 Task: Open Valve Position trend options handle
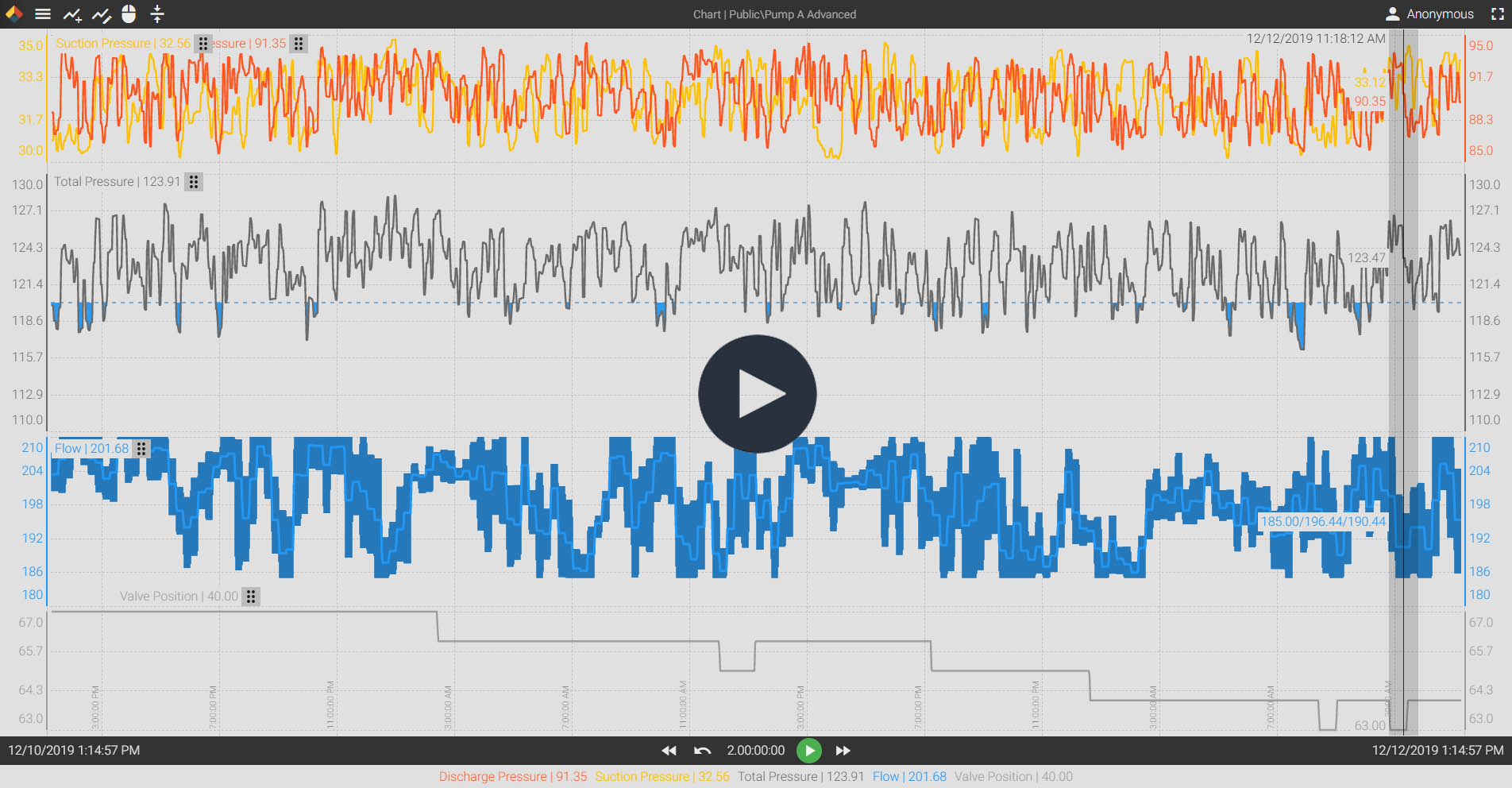coord(251,597)
